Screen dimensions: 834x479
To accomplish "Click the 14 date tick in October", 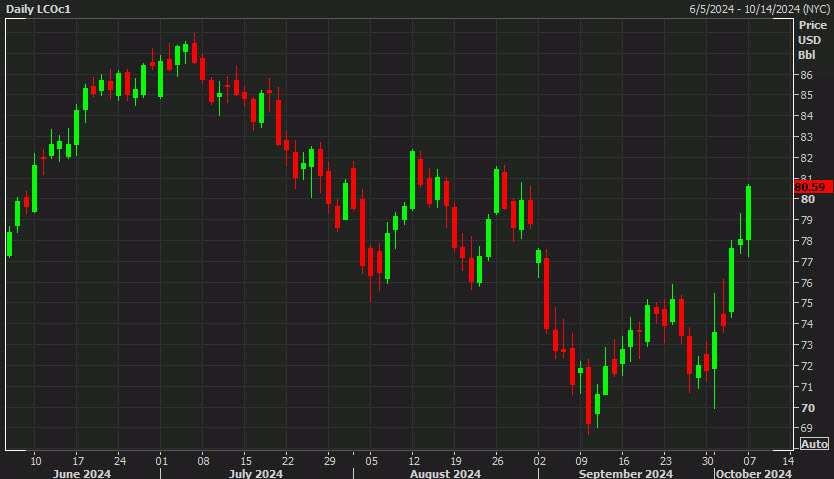I will tap(788, 461).
